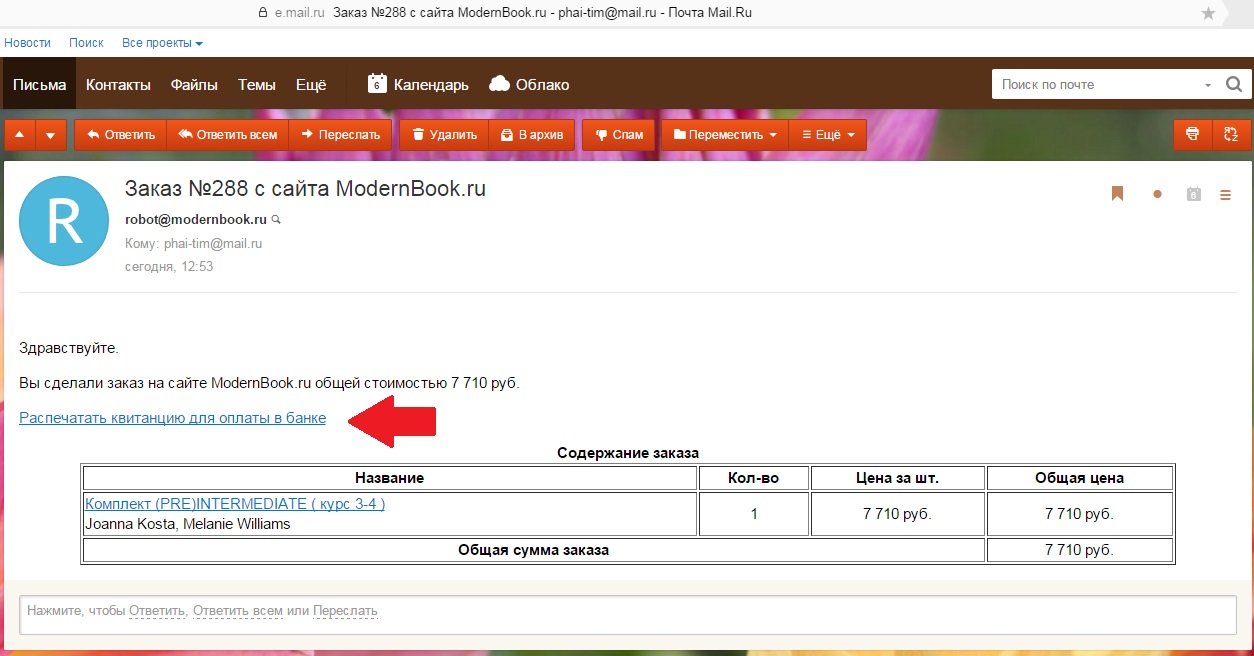1254x656 pixels.
Task: Open link Распечатать квитанцию для оплаты в банке
Action: click(172, 418)
